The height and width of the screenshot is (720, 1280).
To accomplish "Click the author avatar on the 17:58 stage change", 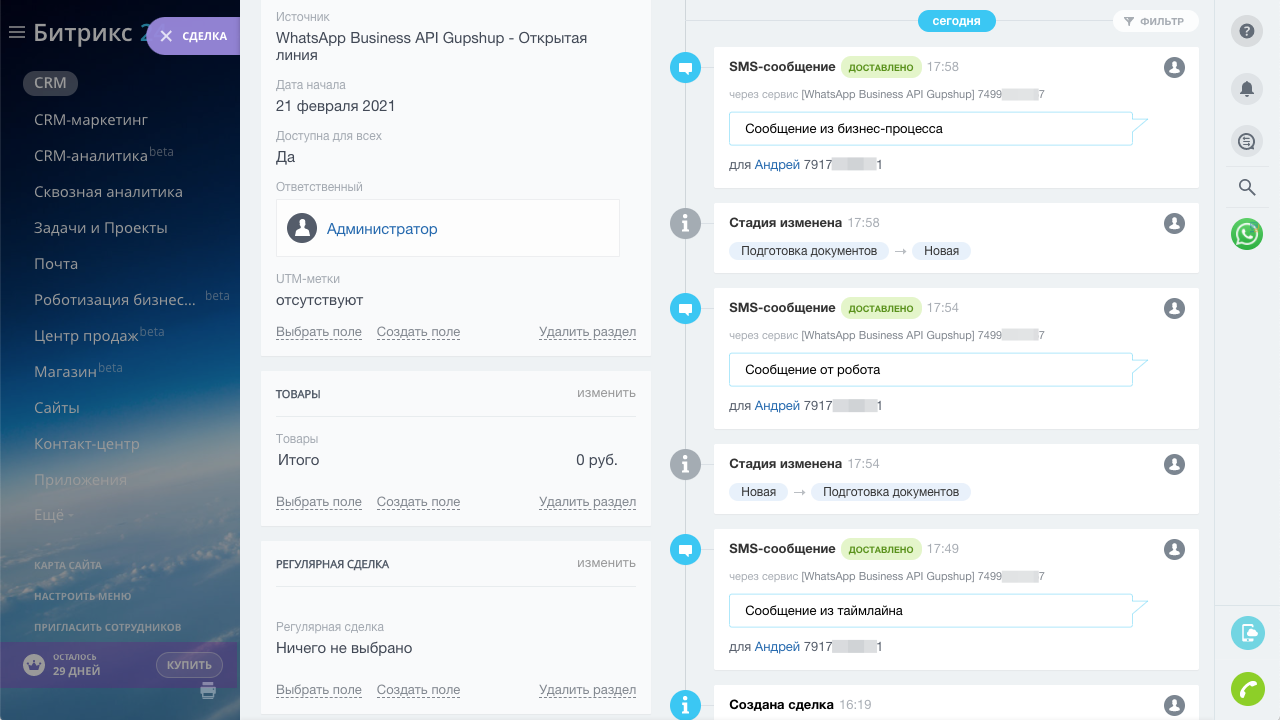I will click(1175, 223).
